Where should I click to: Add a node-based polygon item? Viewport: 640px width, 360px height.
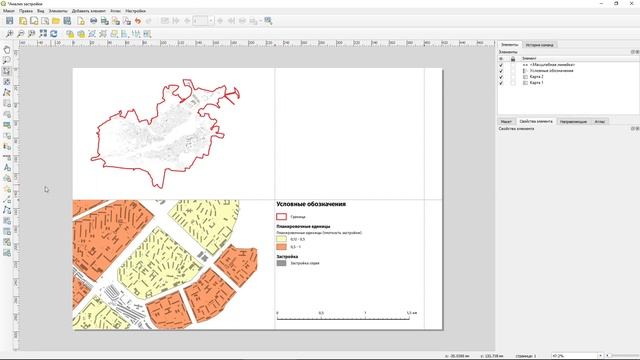[7, 210]
